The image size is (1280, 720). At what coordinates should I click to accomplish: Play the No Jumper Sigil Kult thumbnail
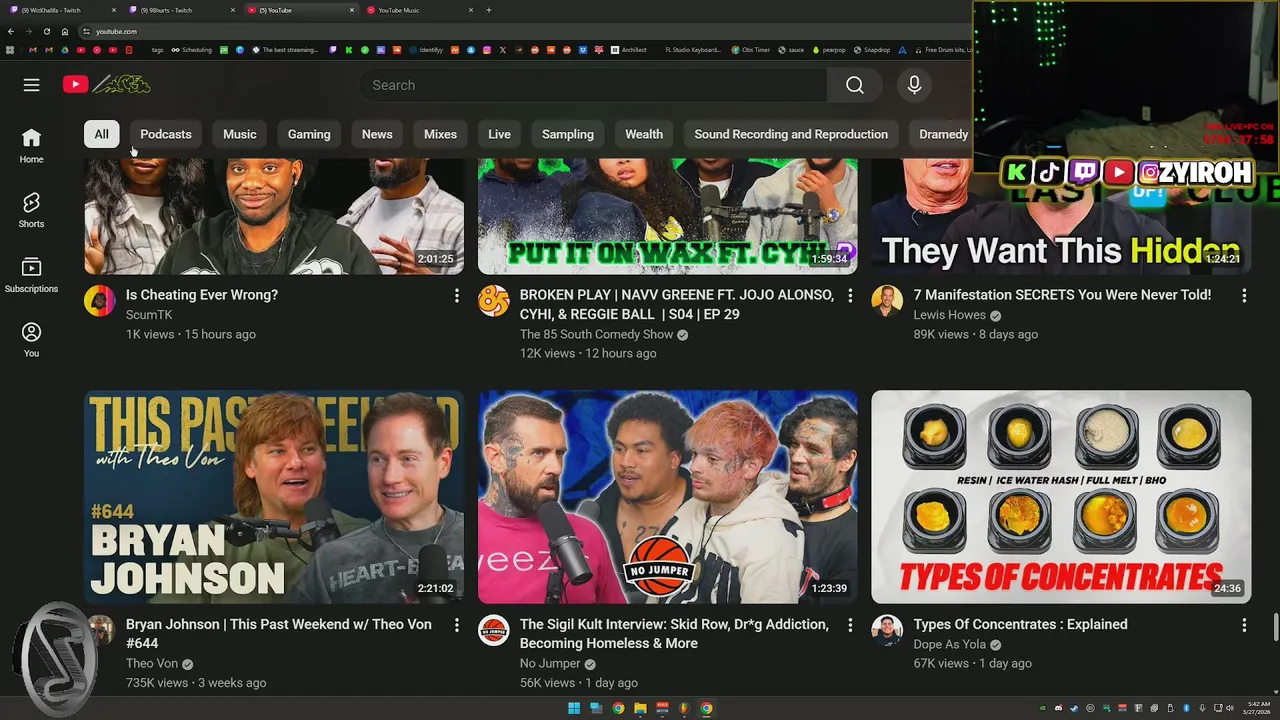[667, 497]
